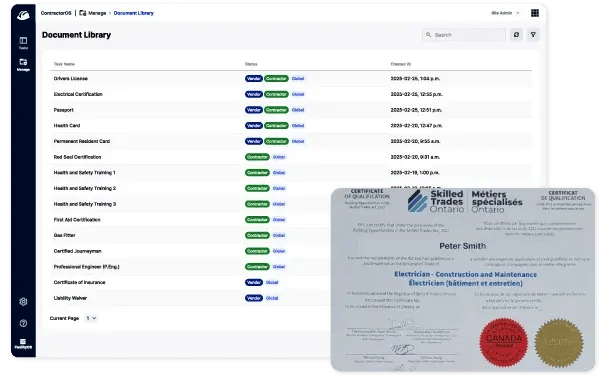Open the Professional Engineer (P.Eng.) row
The width and height of the screenshot is (601, 376).
[x=190, y=267]
